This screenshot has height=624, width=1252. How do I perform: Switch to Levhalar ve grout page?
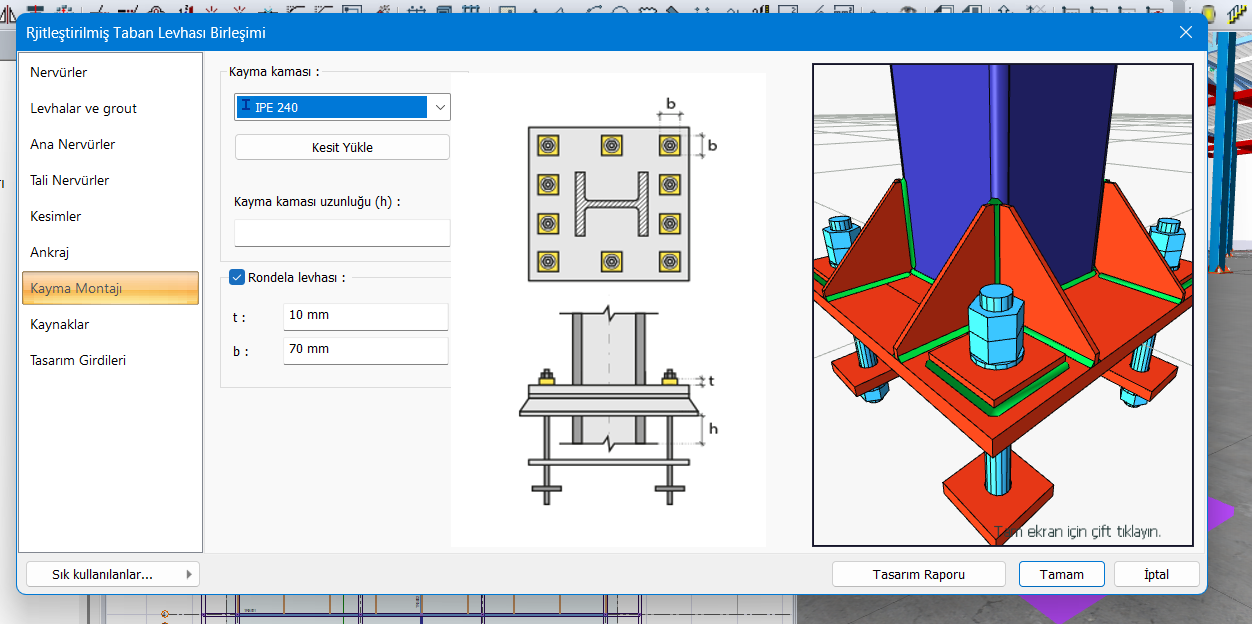pyautogui.click(x=84, y=109)
